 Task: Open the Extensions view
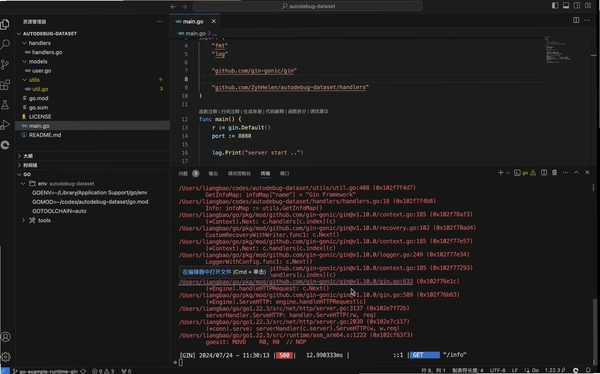[x=5, y=85]
